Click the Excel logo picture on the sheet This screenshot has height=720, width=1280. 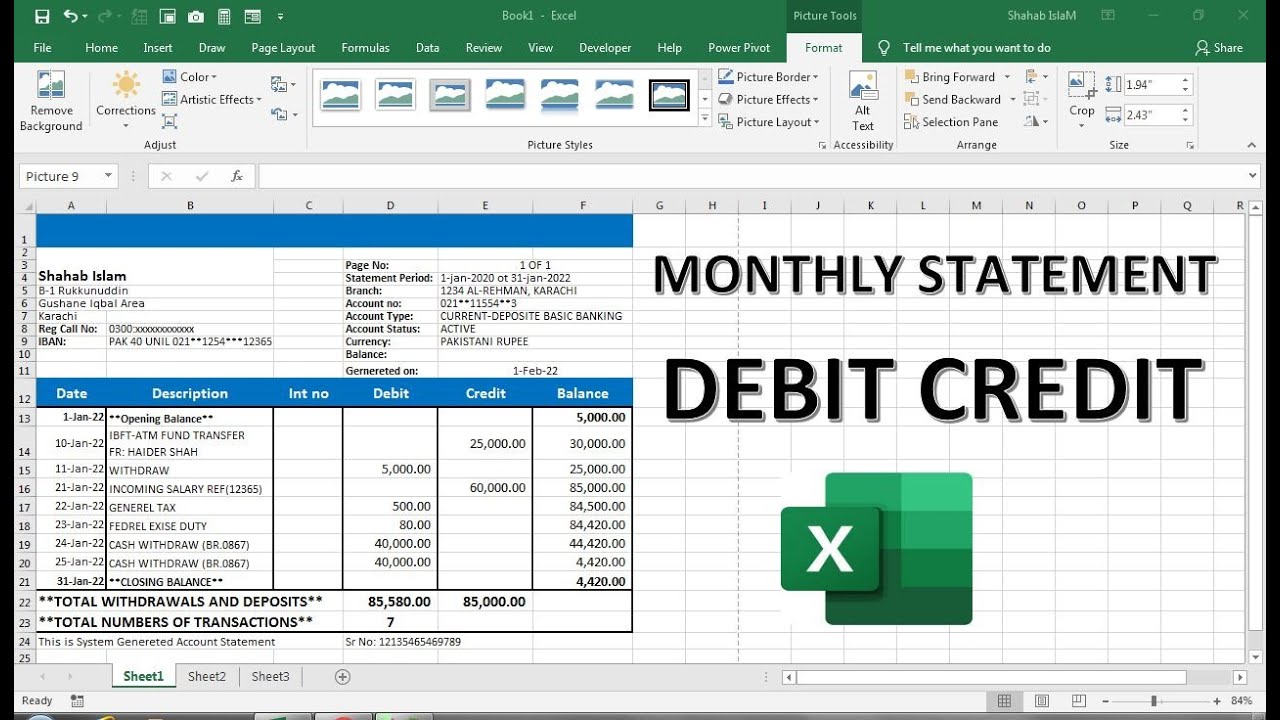click(x=876, y=549)
